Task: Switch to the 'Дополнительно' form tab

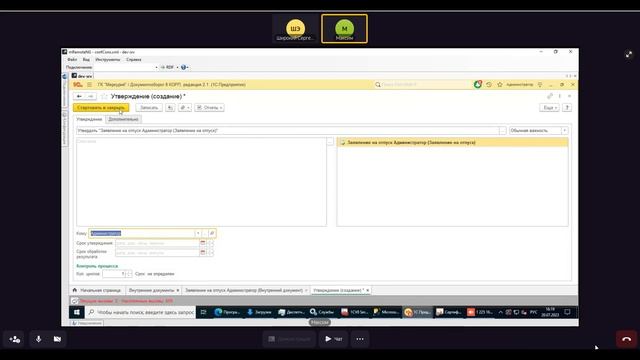Action: click(123, 119)
